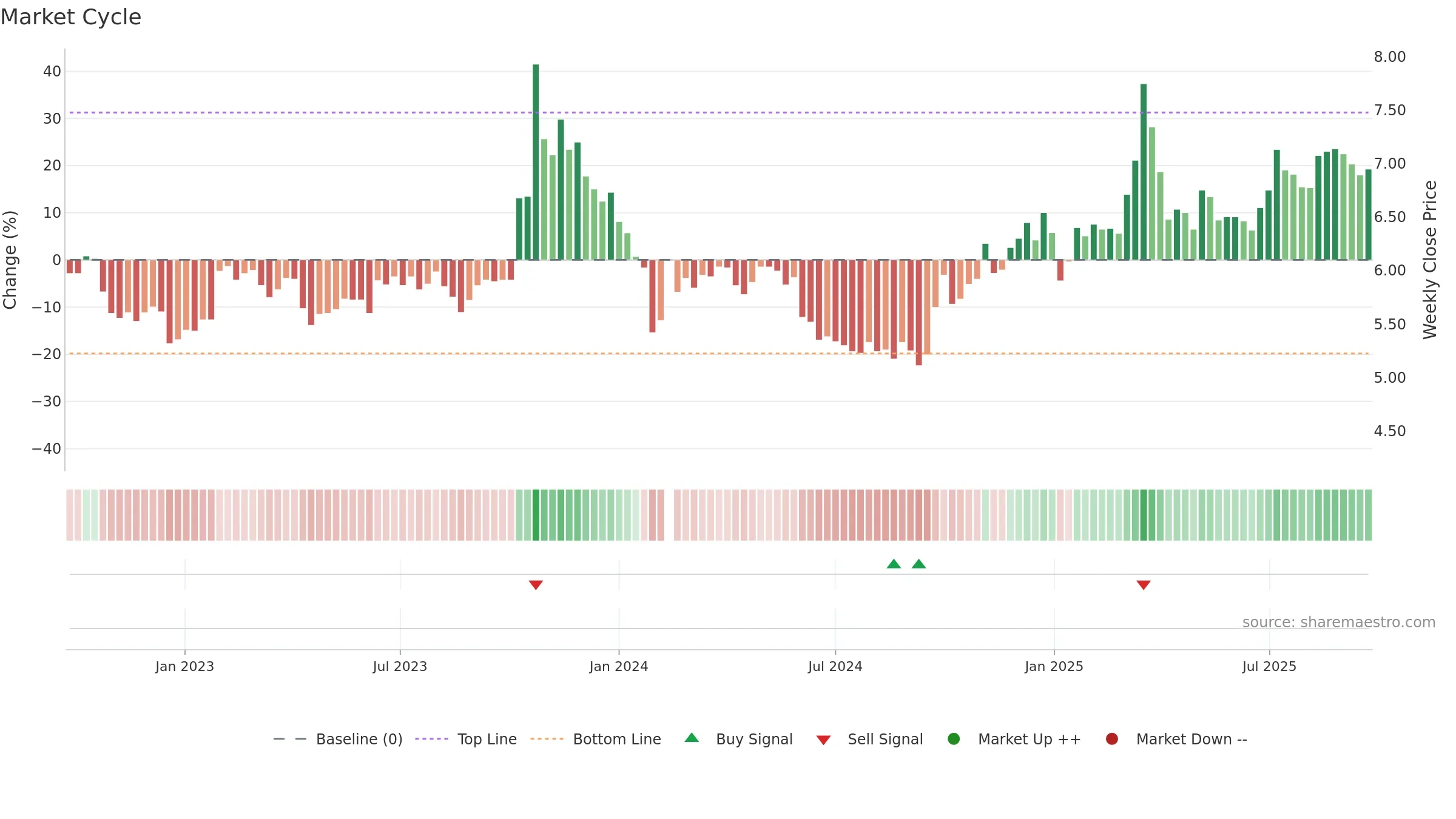Click the 2025 green bar peaking above the top line
1456x819 pixels.
[x=1144, y=172]
